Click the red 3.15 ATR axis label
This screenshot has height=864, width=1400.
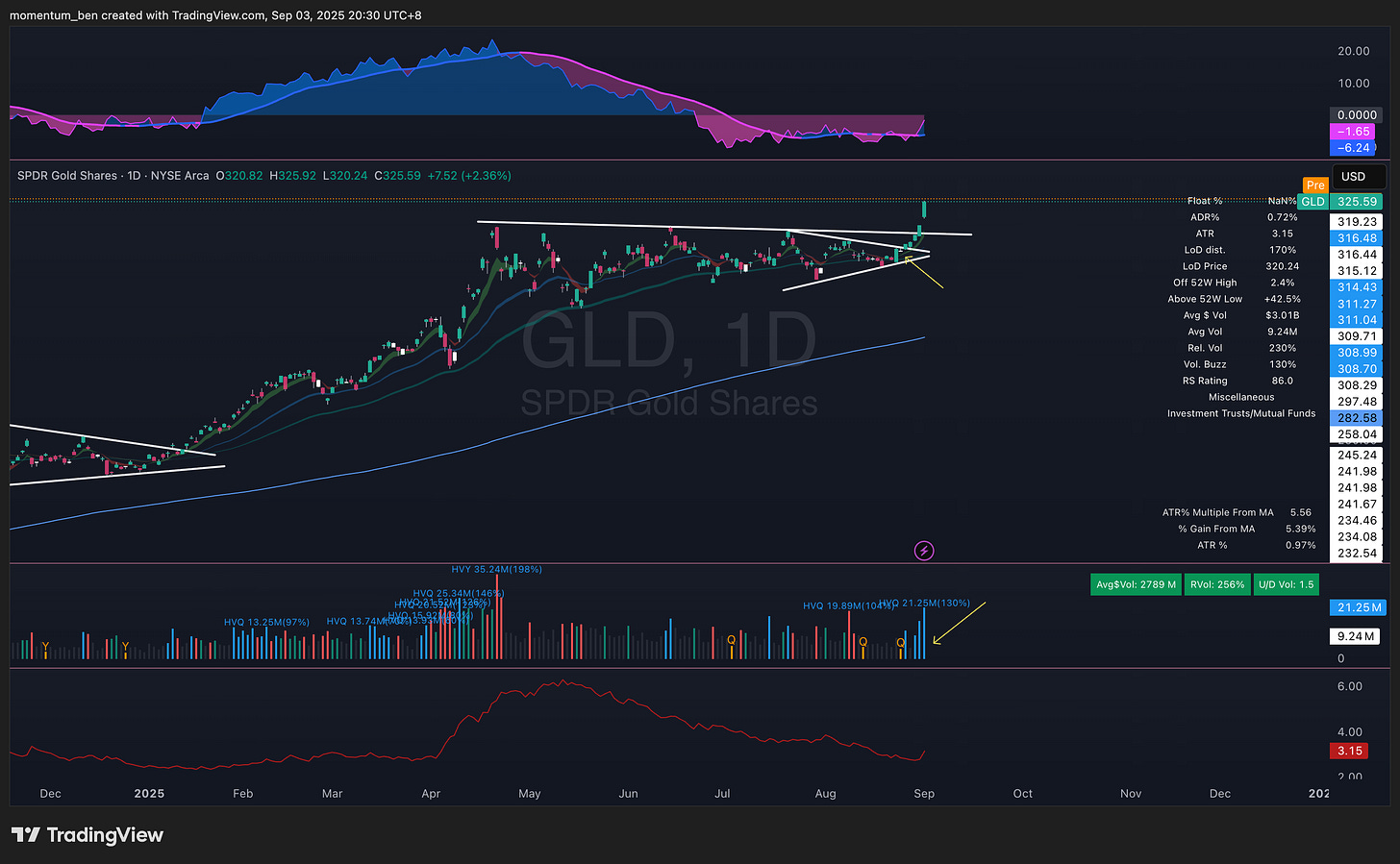(1350, 751)
